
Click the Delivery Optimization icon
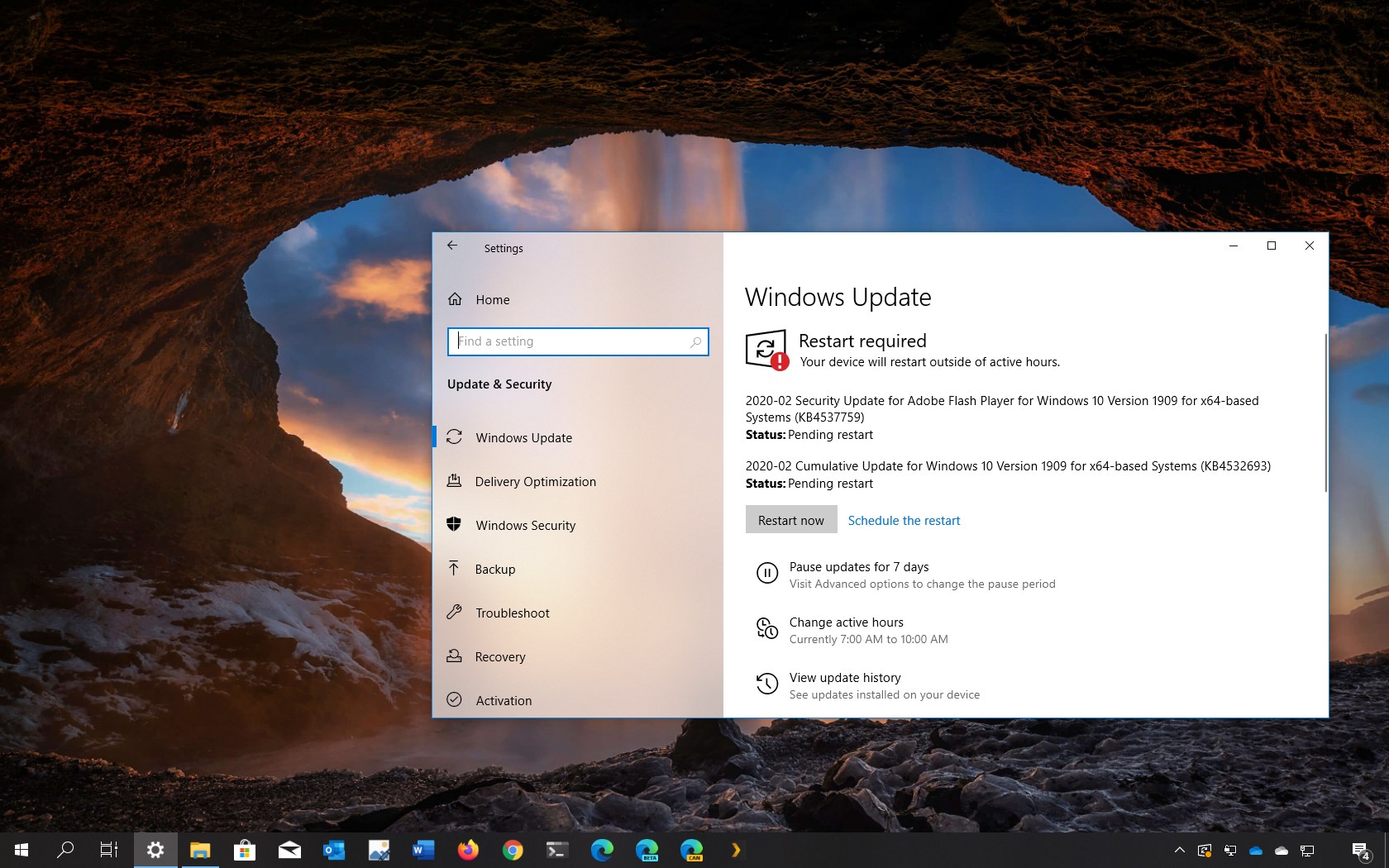pyautogui.click(x=454, y=480)
